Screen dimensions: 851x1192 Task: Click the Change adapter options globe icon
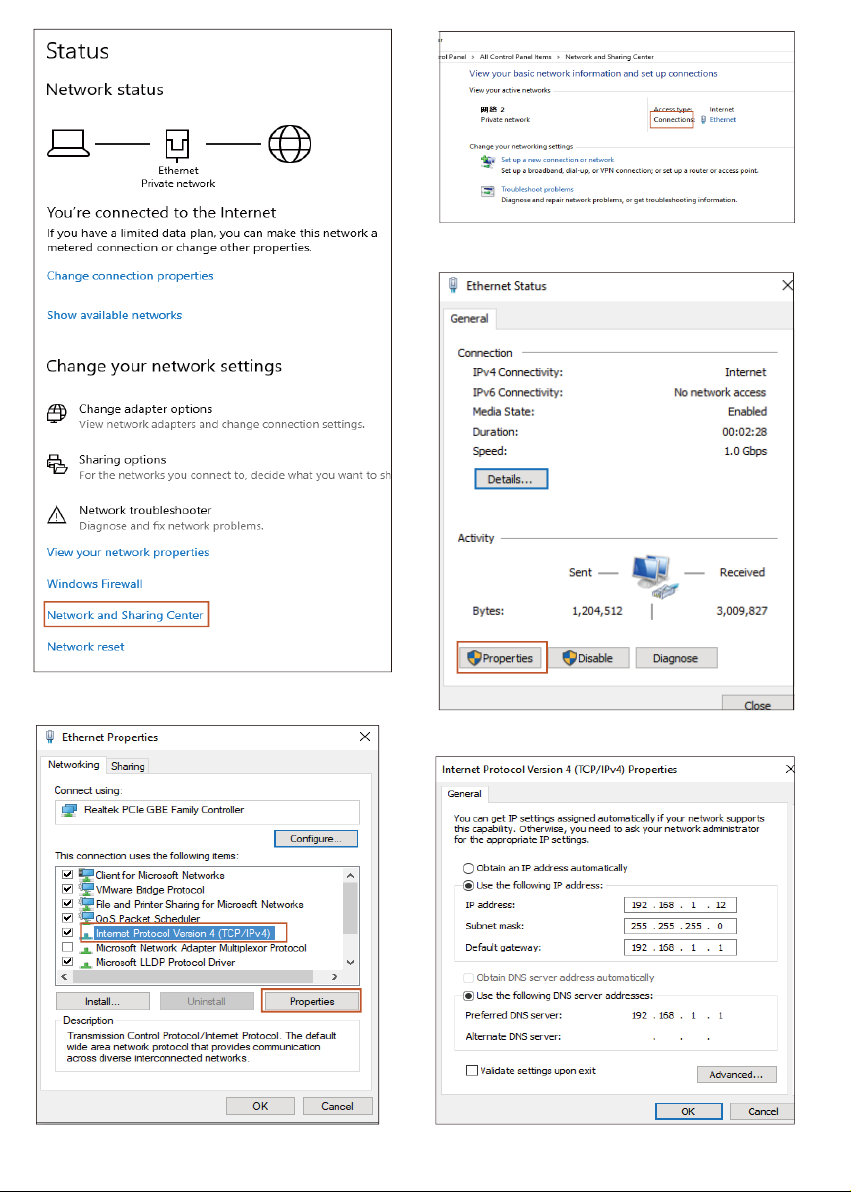click(57, 414)
